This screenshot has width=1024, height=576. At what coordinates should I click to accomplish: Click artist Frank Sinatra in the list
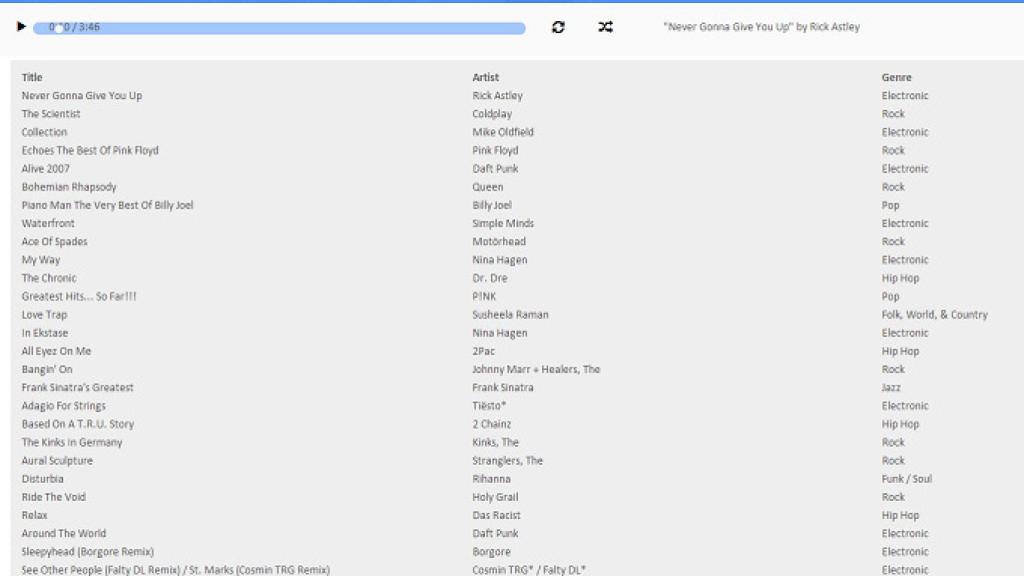click(502, 388)
